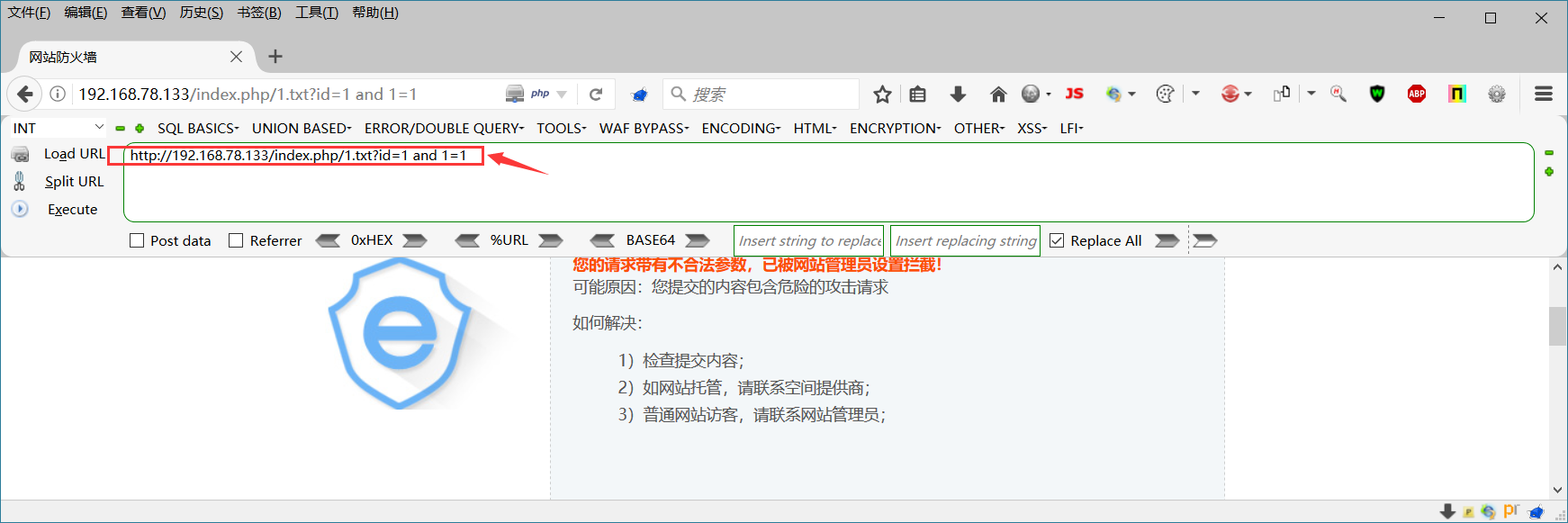Viewport: 1568px width, 523px height.
Task: Open site identity info icon in address bar
Action: point(57,94)
